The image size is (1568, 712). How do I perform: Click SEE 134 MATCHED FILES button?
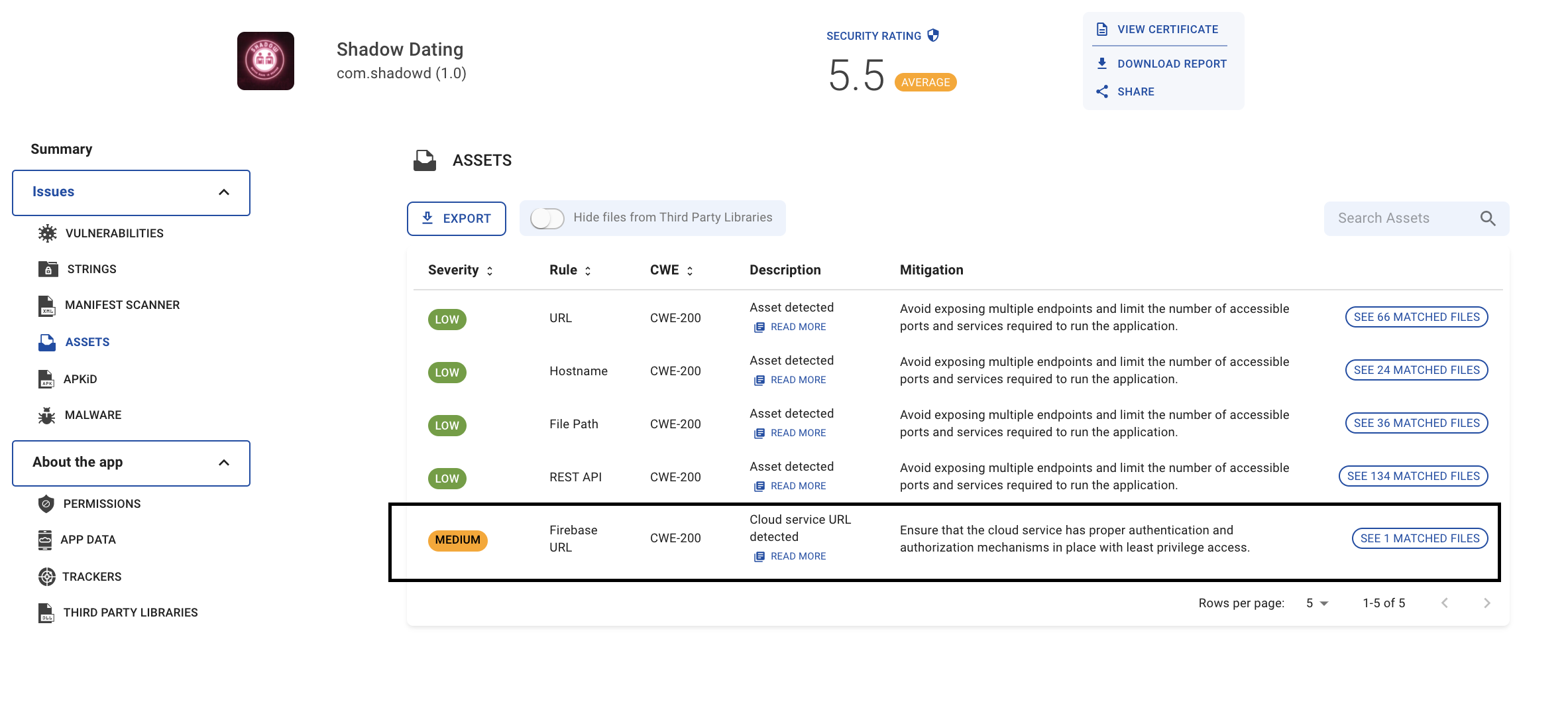1413,476
